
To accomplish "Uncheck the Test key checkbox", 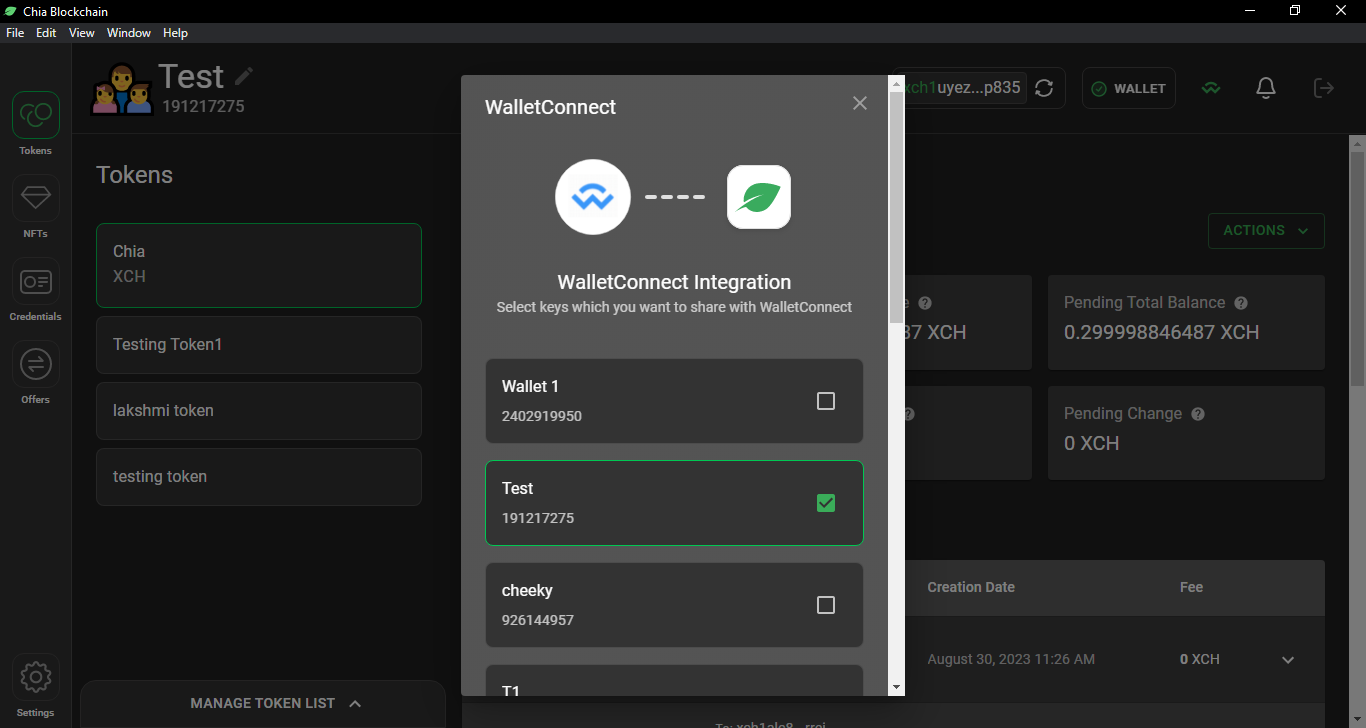I will (x=826, y=503).
